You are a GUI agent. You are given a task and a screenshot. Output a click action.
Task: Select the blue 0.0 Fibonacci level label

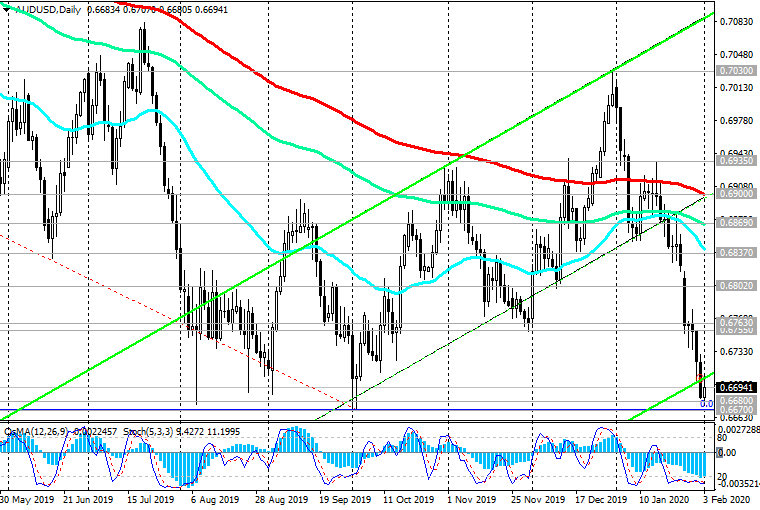[x=707, y=403]
